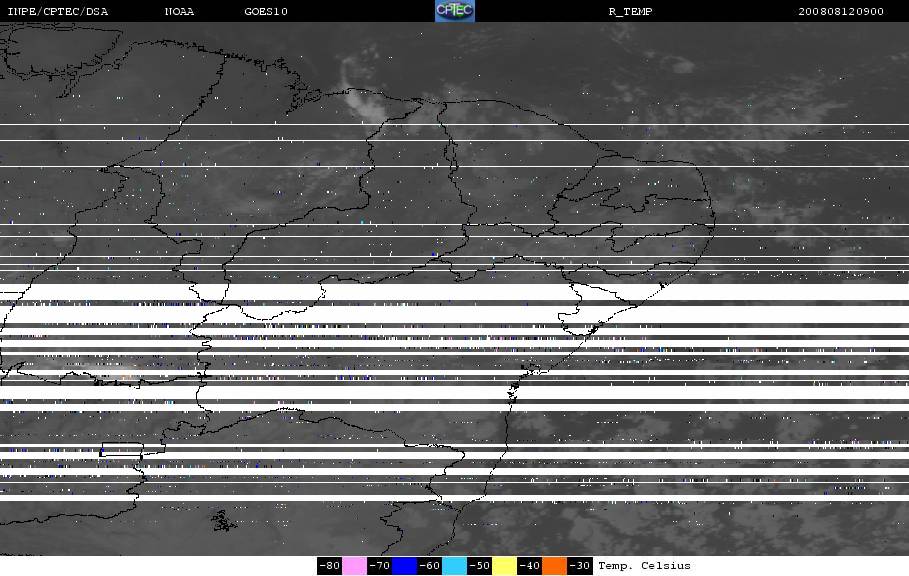Pick the dark blue legend swatch
Viewport: 909px width, 576px height.
[404, 566]
